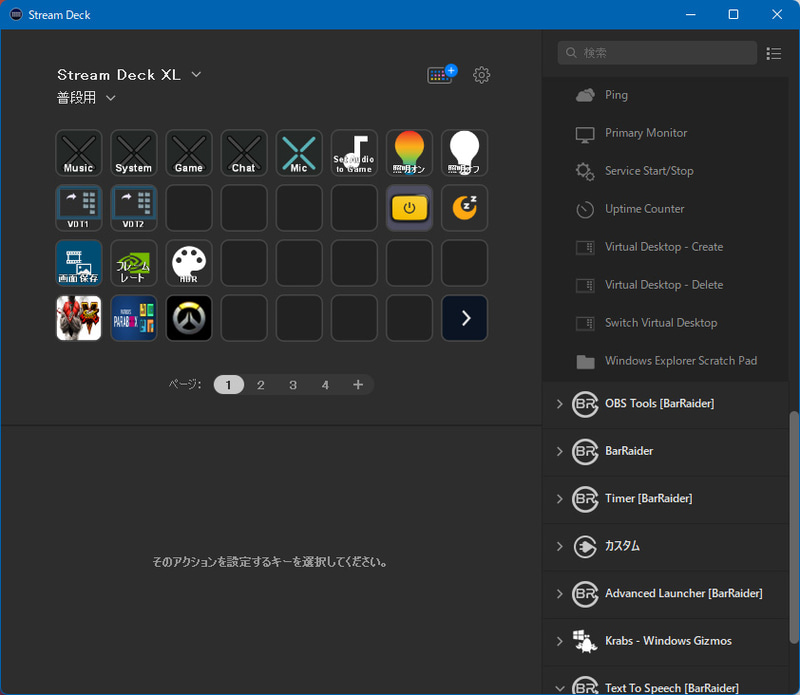
Task: Select the Mic mute deck key
Action: (x=298, y=152)
